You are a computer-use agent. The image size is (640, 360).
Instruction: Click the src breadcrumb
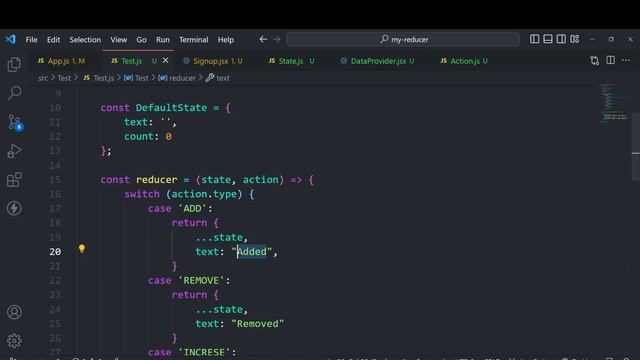coord(43,78)
